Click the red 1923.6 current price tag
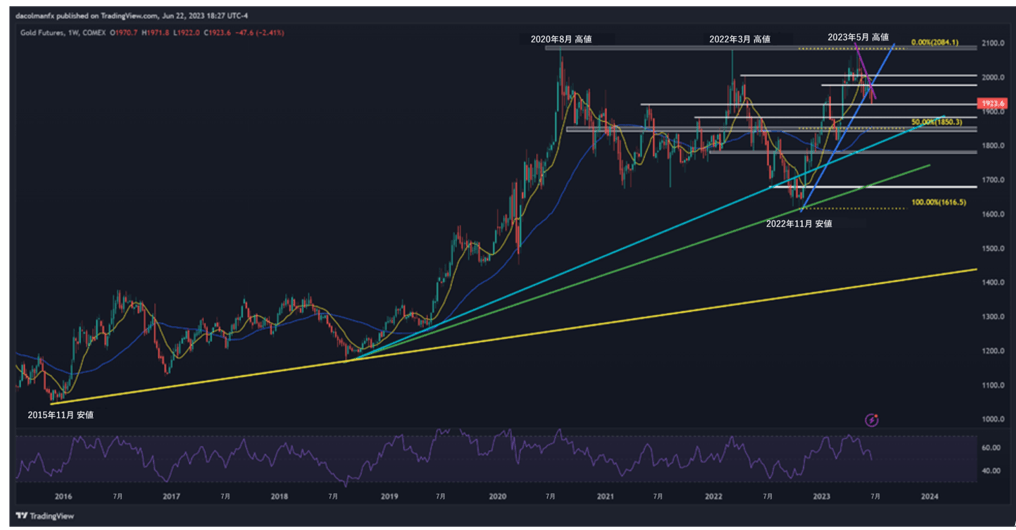Image resolution: width=1016 pixels, height=530 pixels. coord(992,104)
